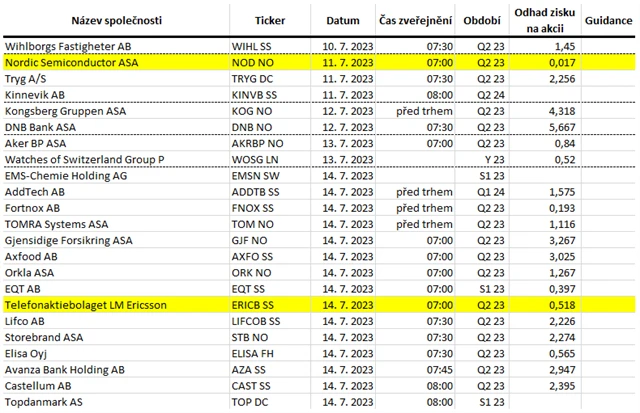The height and width of the screenshot is (413, 640).
Task: Click the 'Guidance' column header
Action: (x=608, y=20)
